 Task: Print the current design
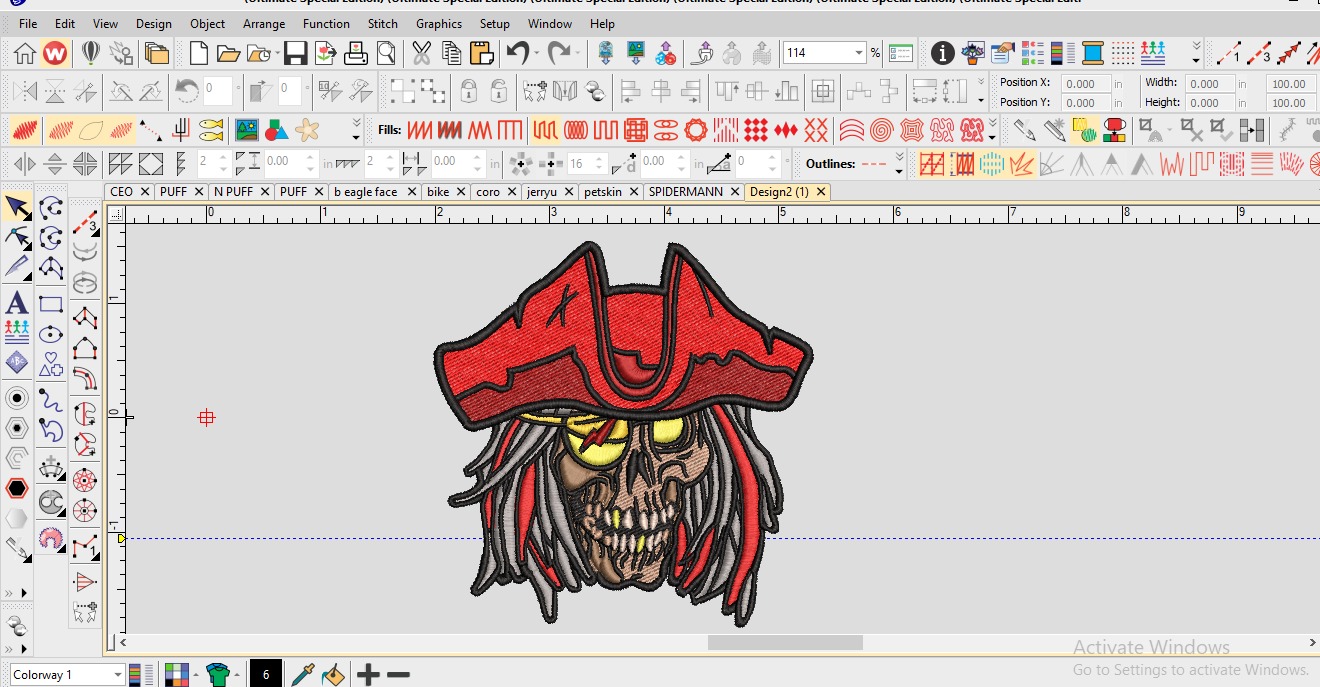click(x=355, y=53)
